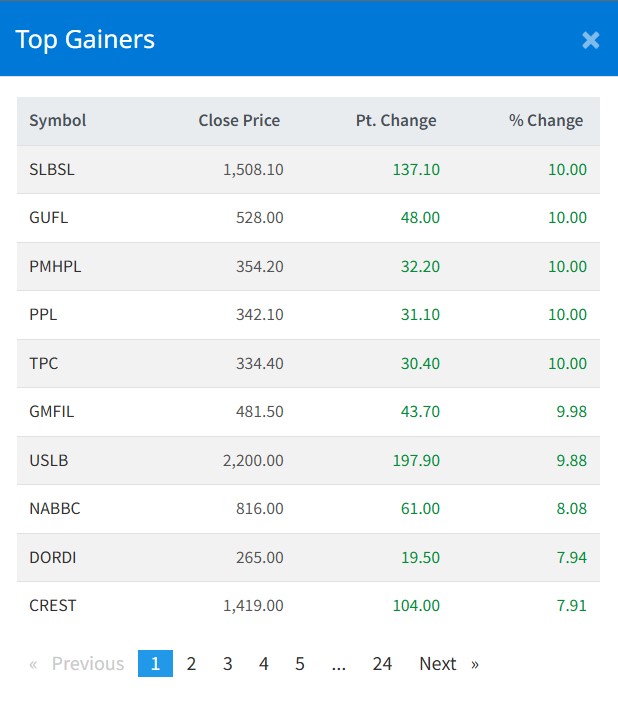Close the Top Gainers dialog
The width and height of the screenshot is (618, 714).
coord(591,40)
